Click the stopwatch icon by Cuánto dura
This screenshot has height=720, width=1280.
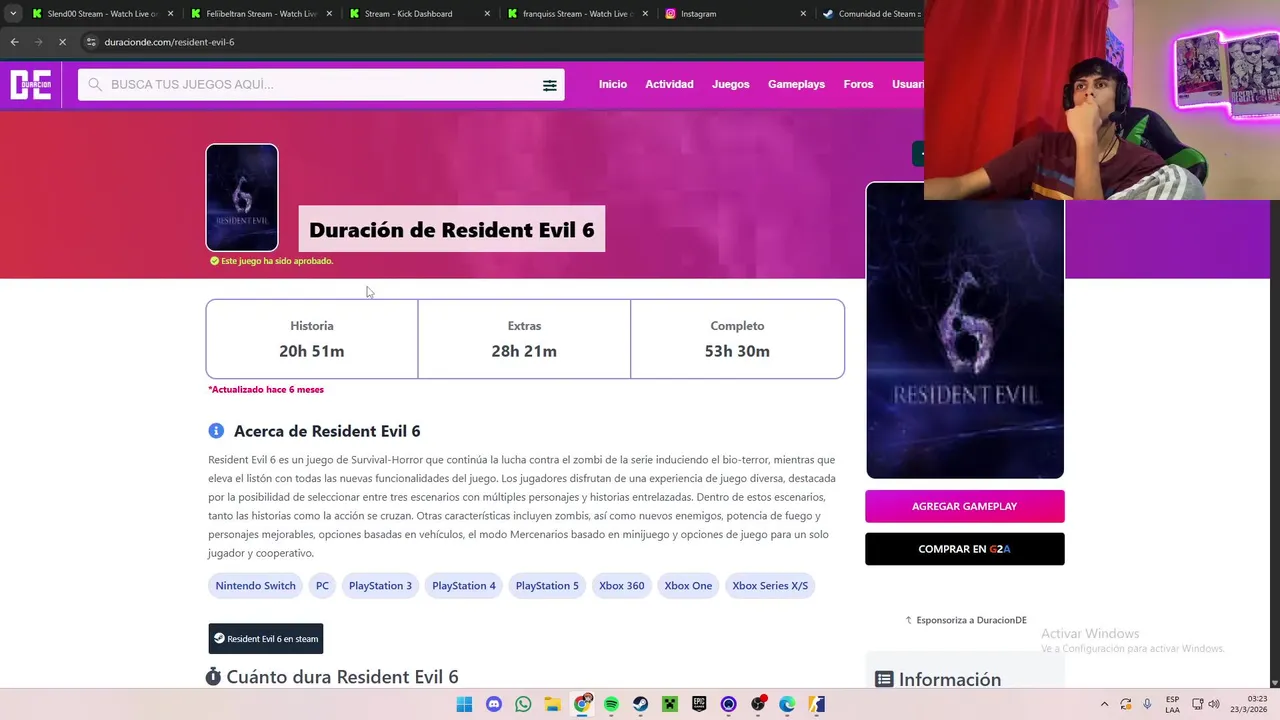(213, 677)
